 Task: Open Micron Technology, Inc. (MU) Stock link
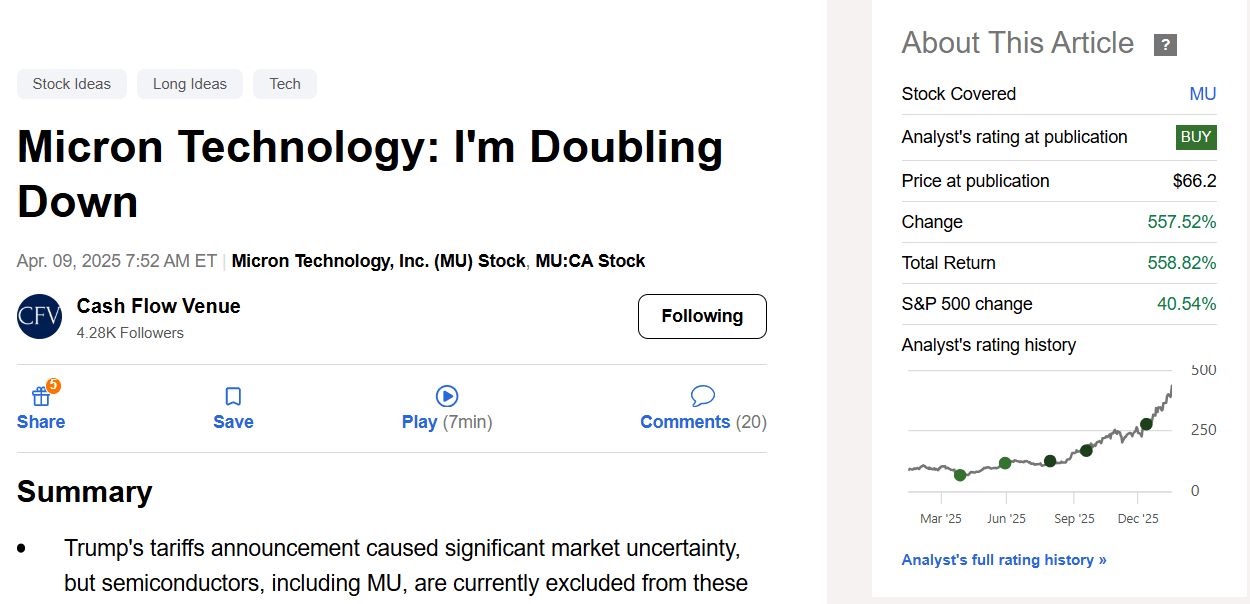(378, 261)
